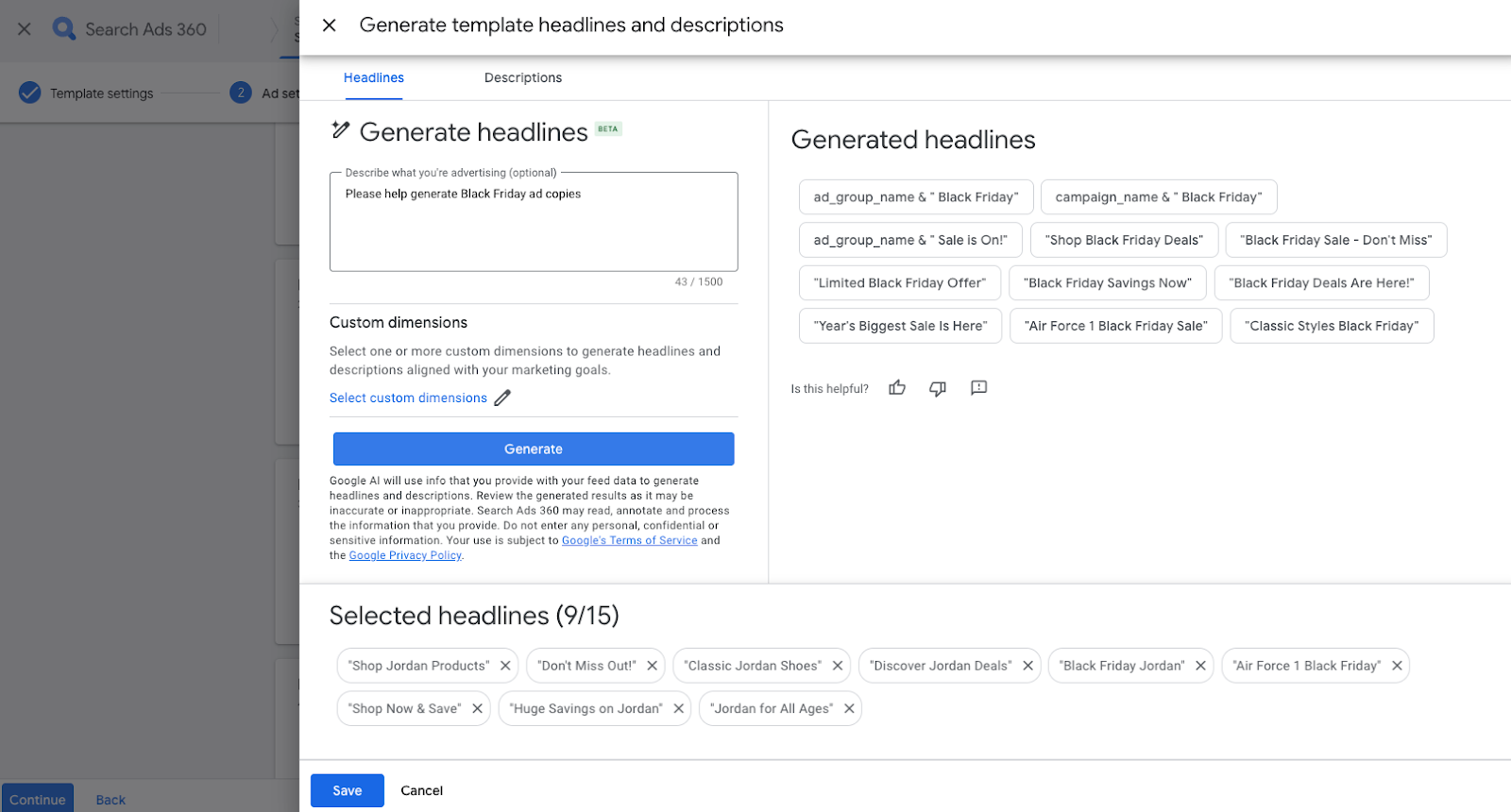Remove "Air Force 1 Black Friday" selected headline
This screenshot has width=1511, height=812.
click(x=1397, y=666)
